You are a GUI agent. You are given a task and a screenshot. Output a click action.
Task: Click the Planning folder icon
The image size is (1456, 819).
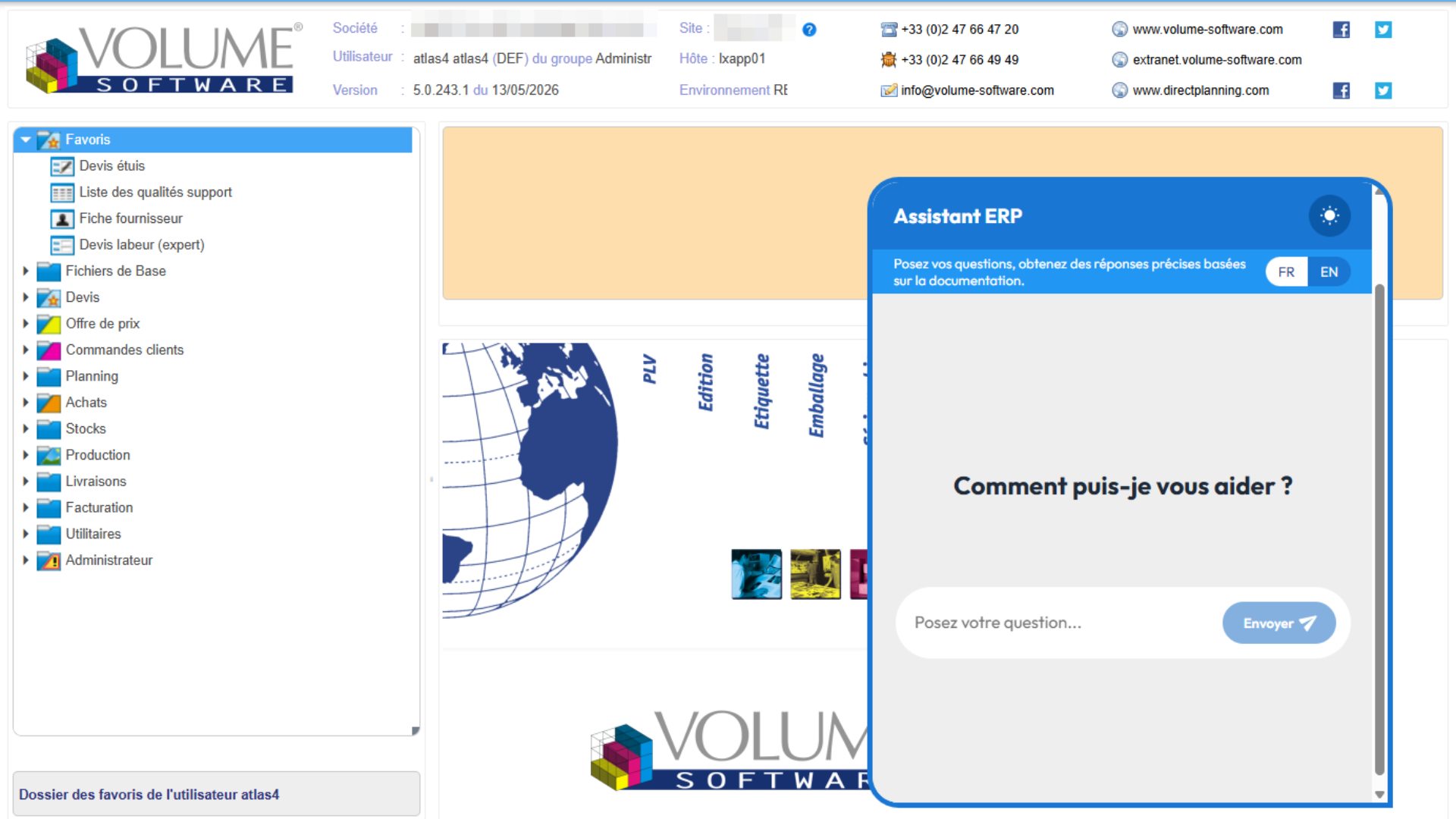[x=49, y=376]
